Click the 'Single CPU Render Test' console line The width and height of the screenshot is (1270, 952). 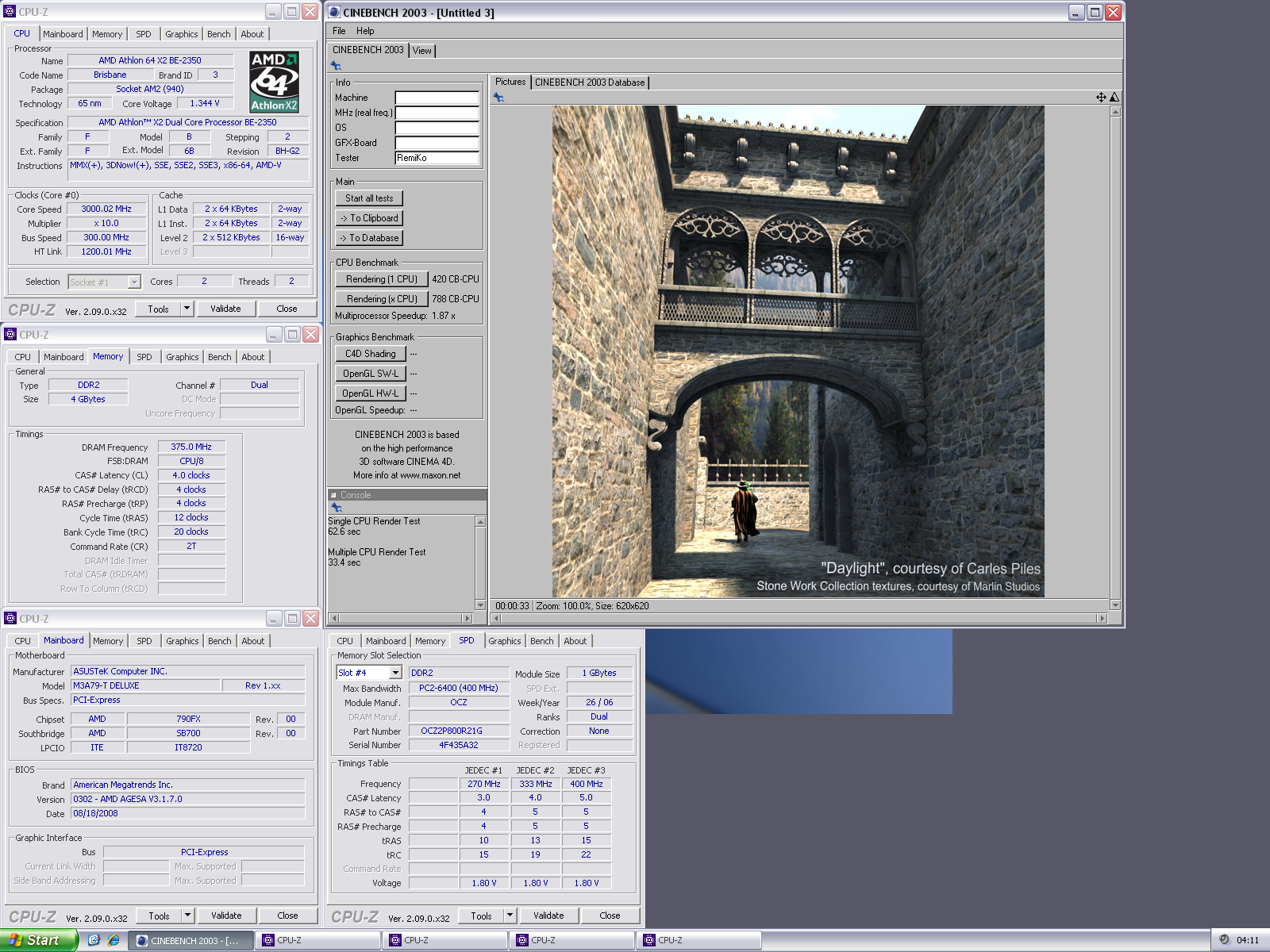click(374, 521)
